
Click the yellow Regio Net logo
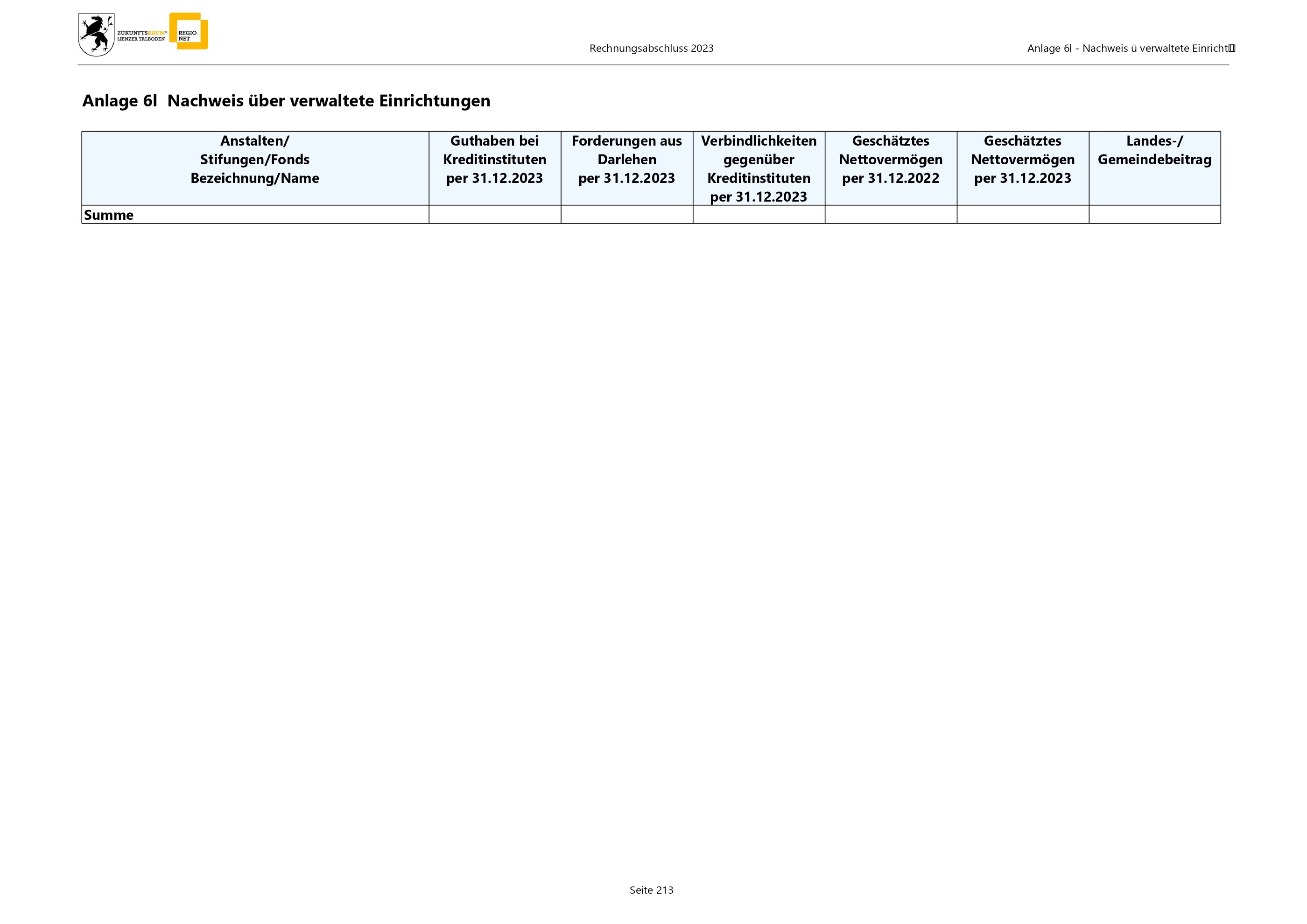point(190,31)
